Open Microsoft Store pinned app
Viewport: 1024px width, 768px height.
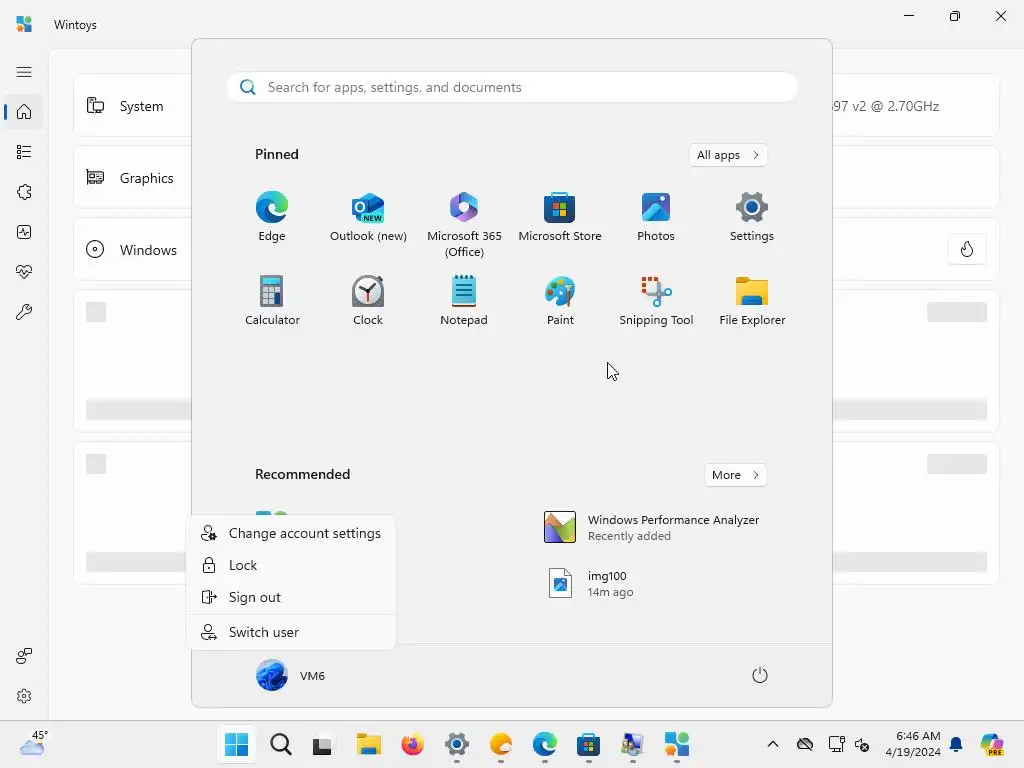click(560, 217)
